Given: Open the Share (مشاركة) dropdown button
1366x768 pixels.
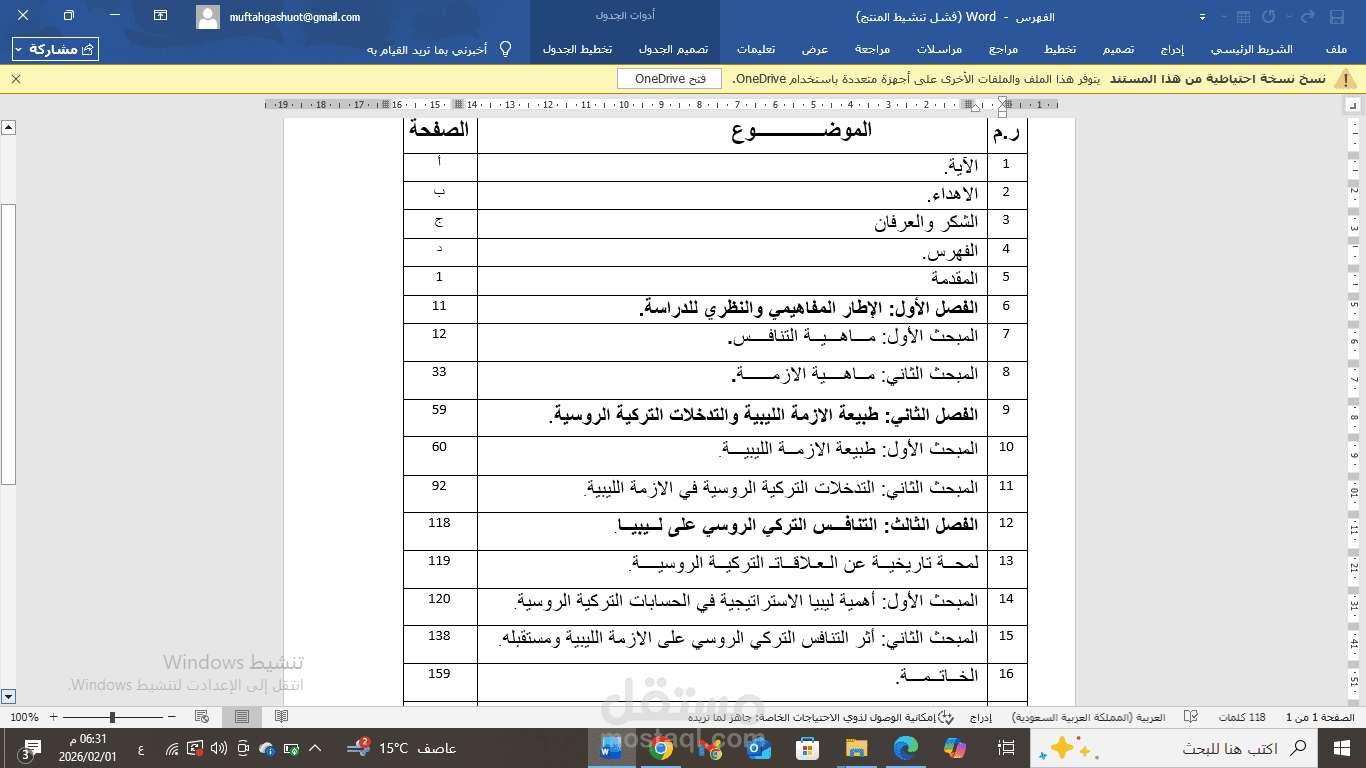Looking at the screenshot, I should coord(55,49).
